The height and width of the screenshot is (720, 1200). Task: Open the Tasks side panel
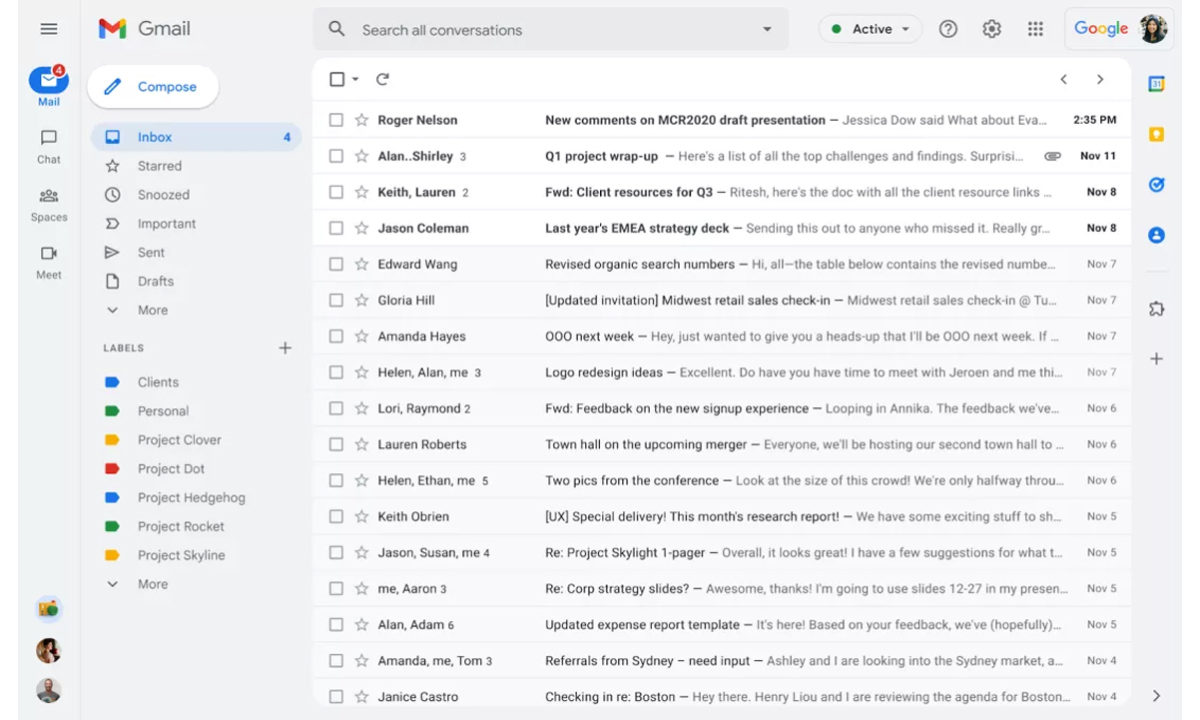(1156, 185)
